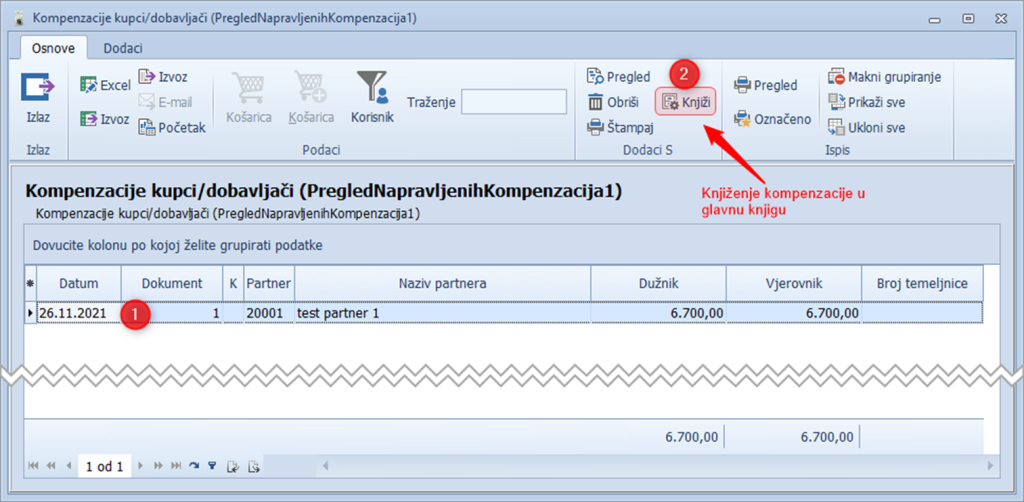Viewport: 1024px width, 502px height.
Task: Click Knjiži to post the compensation
Action: click(685, 101)
